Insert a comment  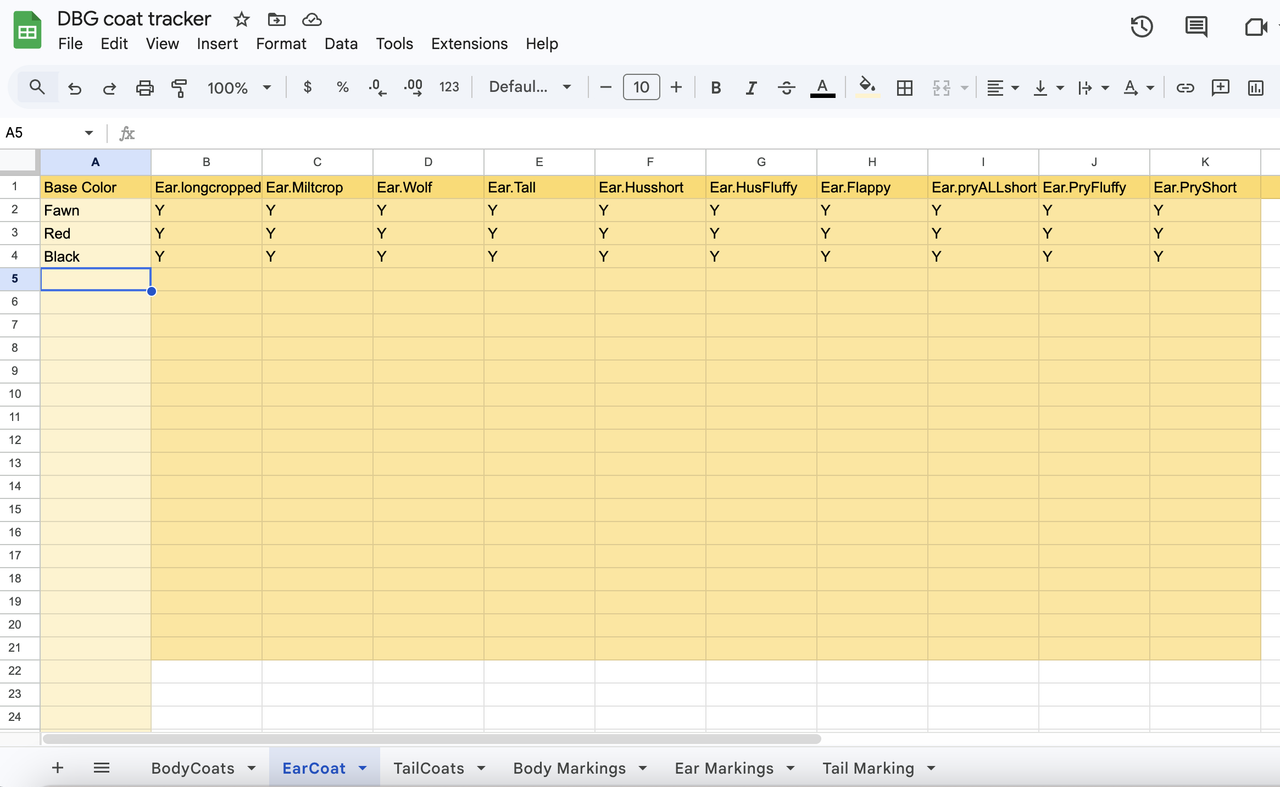coord(1220,88)
